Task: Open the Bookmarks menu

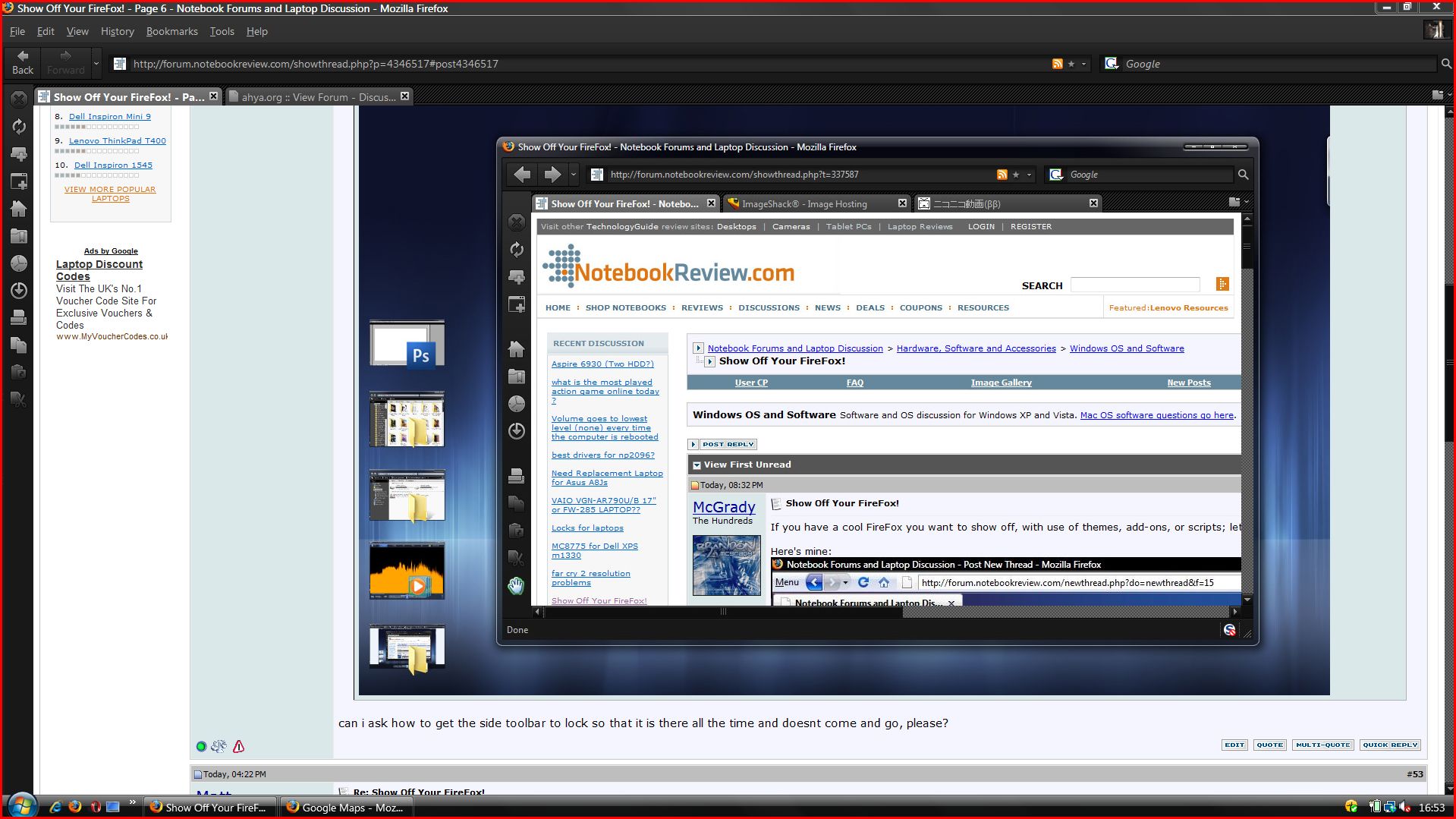Action: tap(171, 31)
